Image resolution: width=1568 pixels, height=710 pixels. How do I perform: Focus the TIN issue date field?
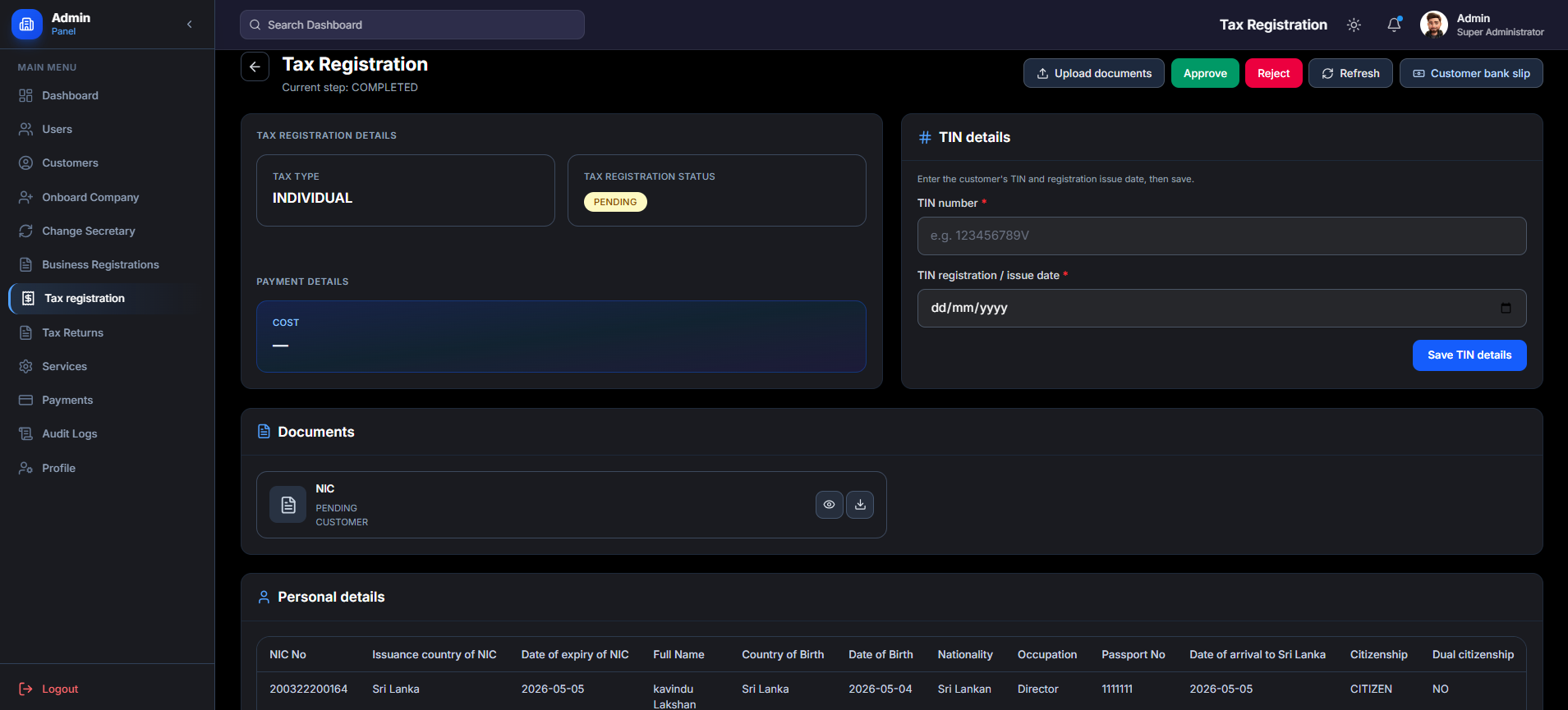pyautogui.click(x=1221, y=308)
